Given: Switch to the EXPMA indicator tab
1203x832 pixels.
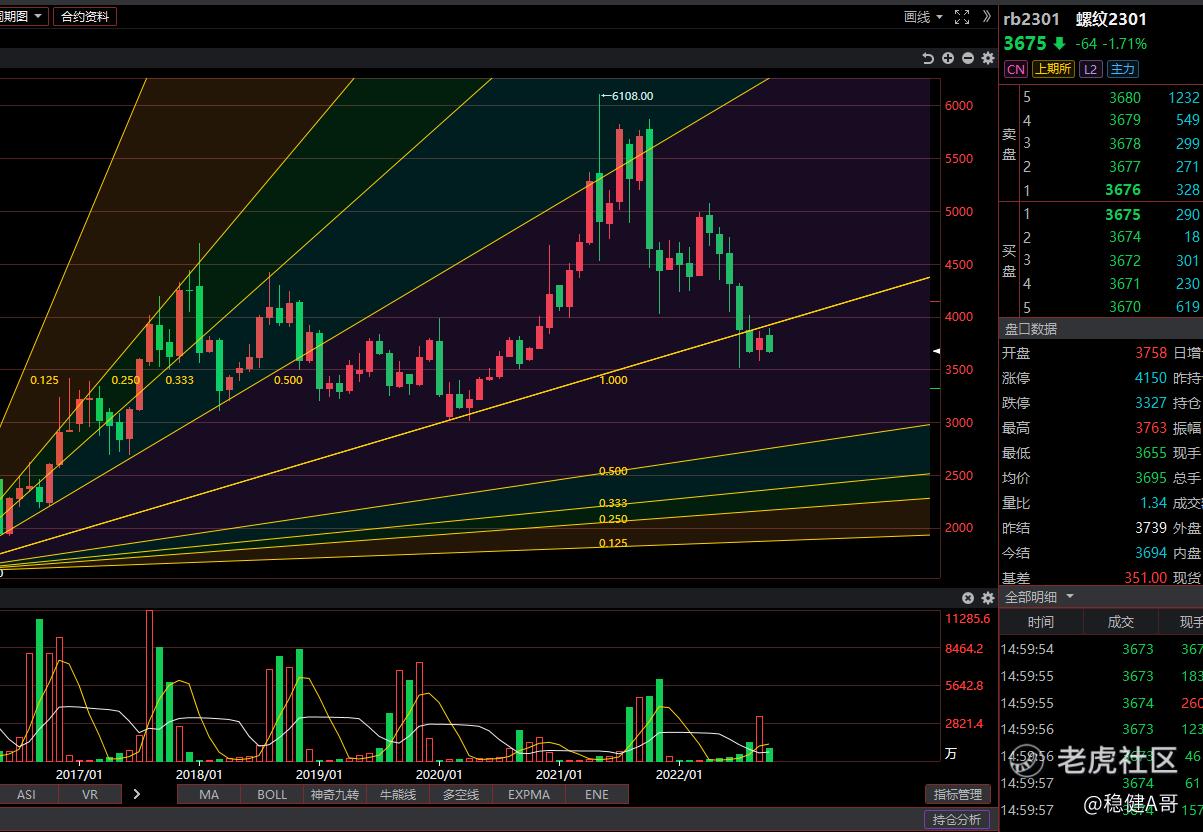Looking at the screenshot, I should pos(529,794).
